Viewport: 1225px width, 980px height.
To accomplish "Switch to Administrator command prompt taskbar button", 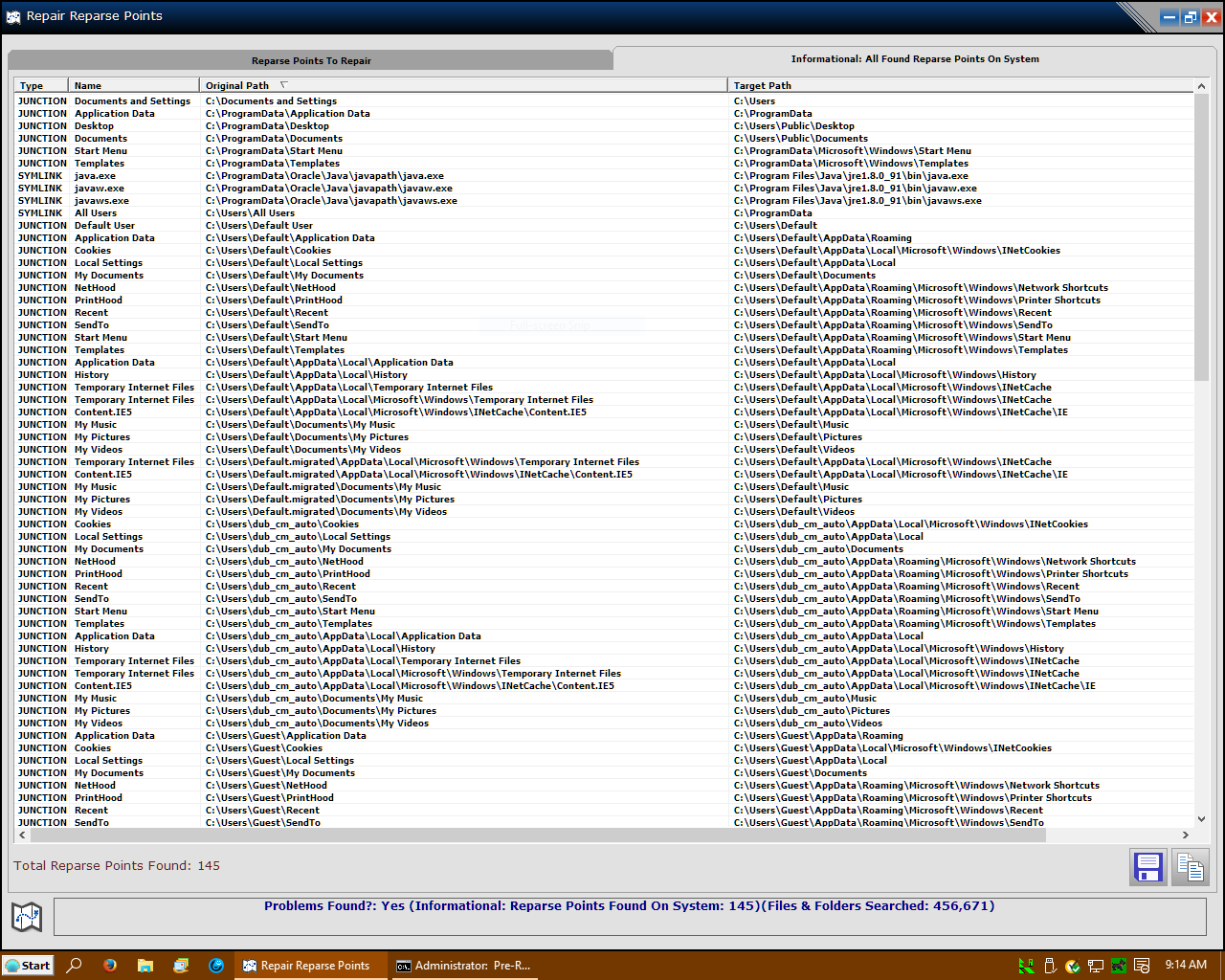I will [x=464, y=966].
